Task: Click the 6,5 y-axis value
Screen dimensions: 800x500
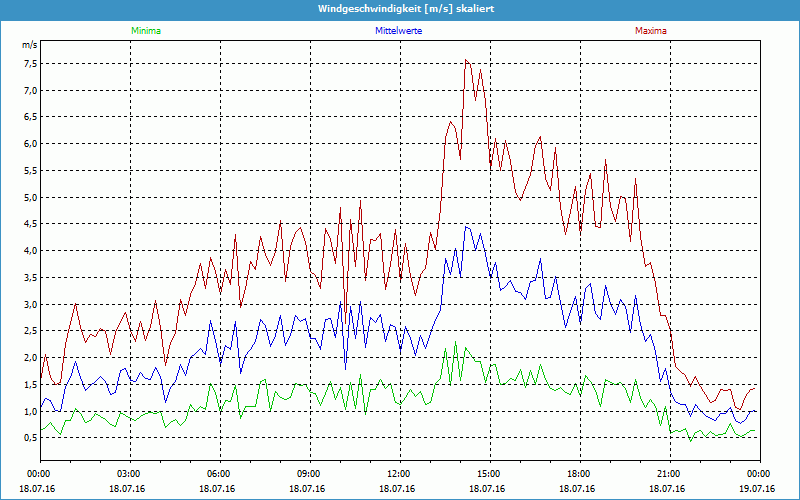Action: (31, 117)
